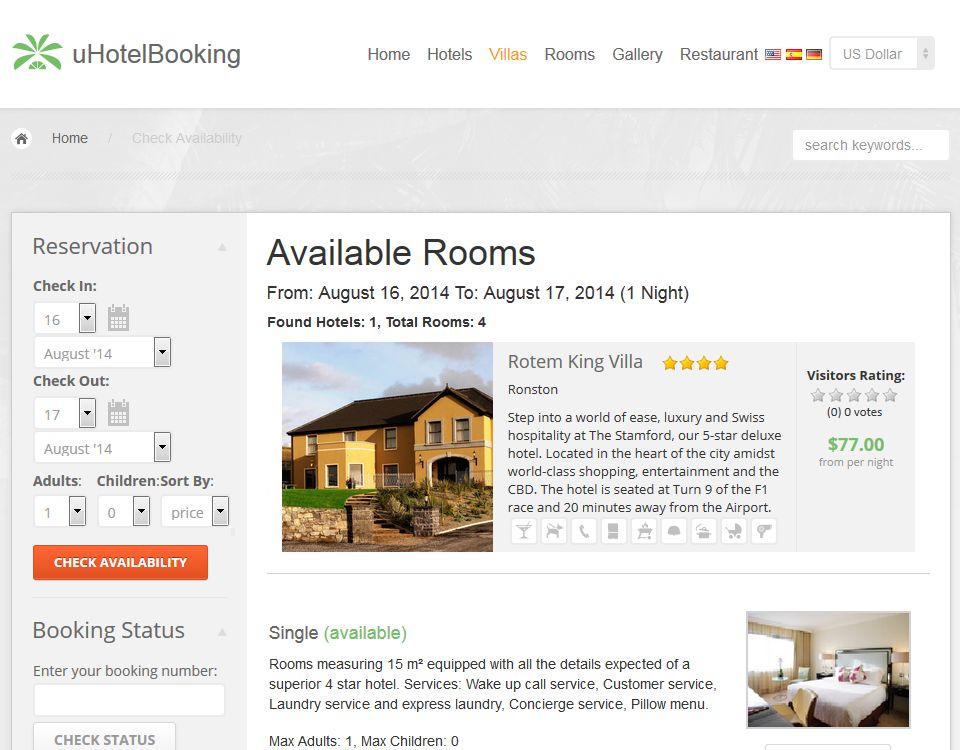Open the Rotem King Villa link
Viewport: 960px width, 750px height.
click(575, 362)
